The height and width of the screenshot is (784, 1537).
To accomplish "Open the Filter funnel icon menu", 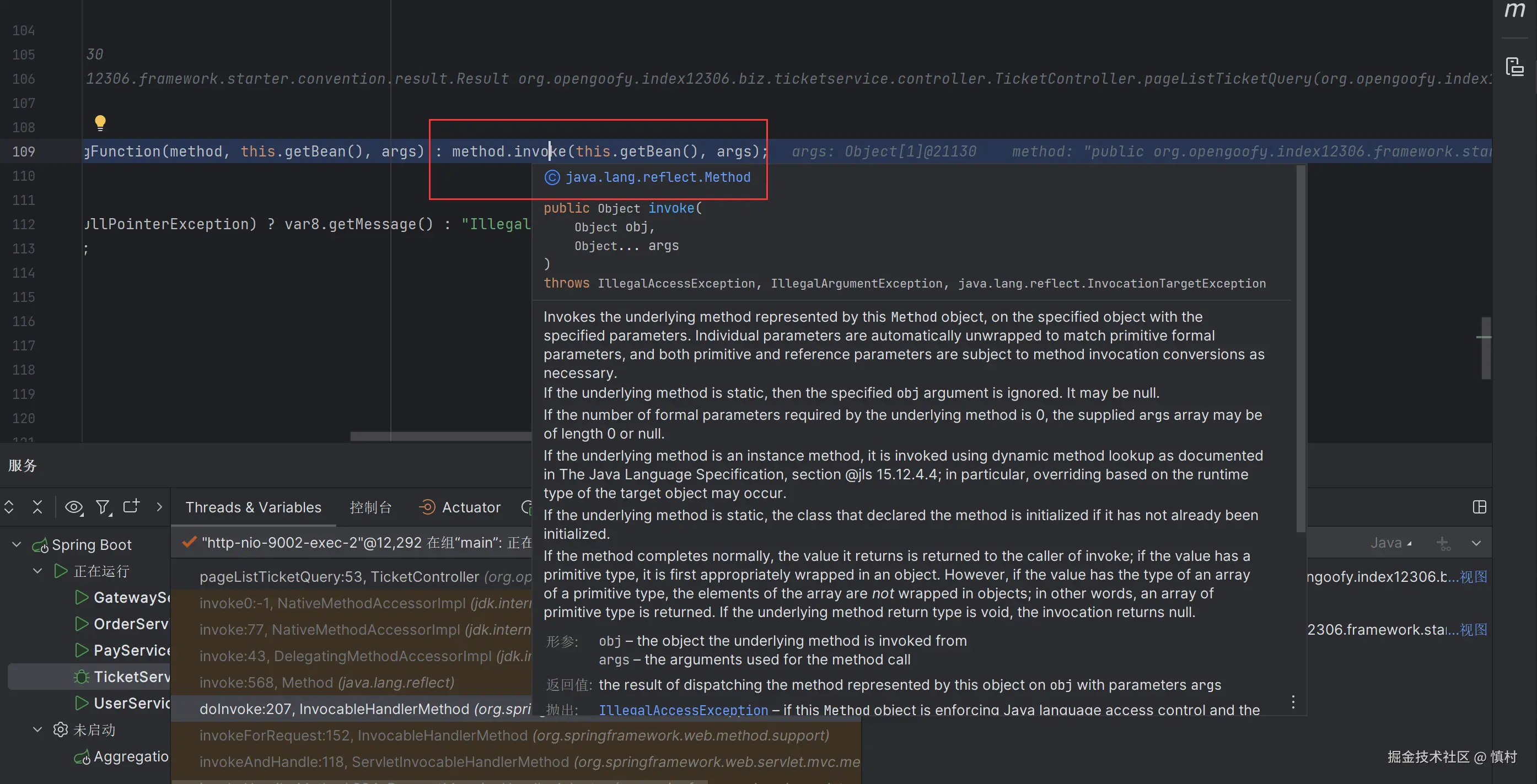I will coord(103,507).
